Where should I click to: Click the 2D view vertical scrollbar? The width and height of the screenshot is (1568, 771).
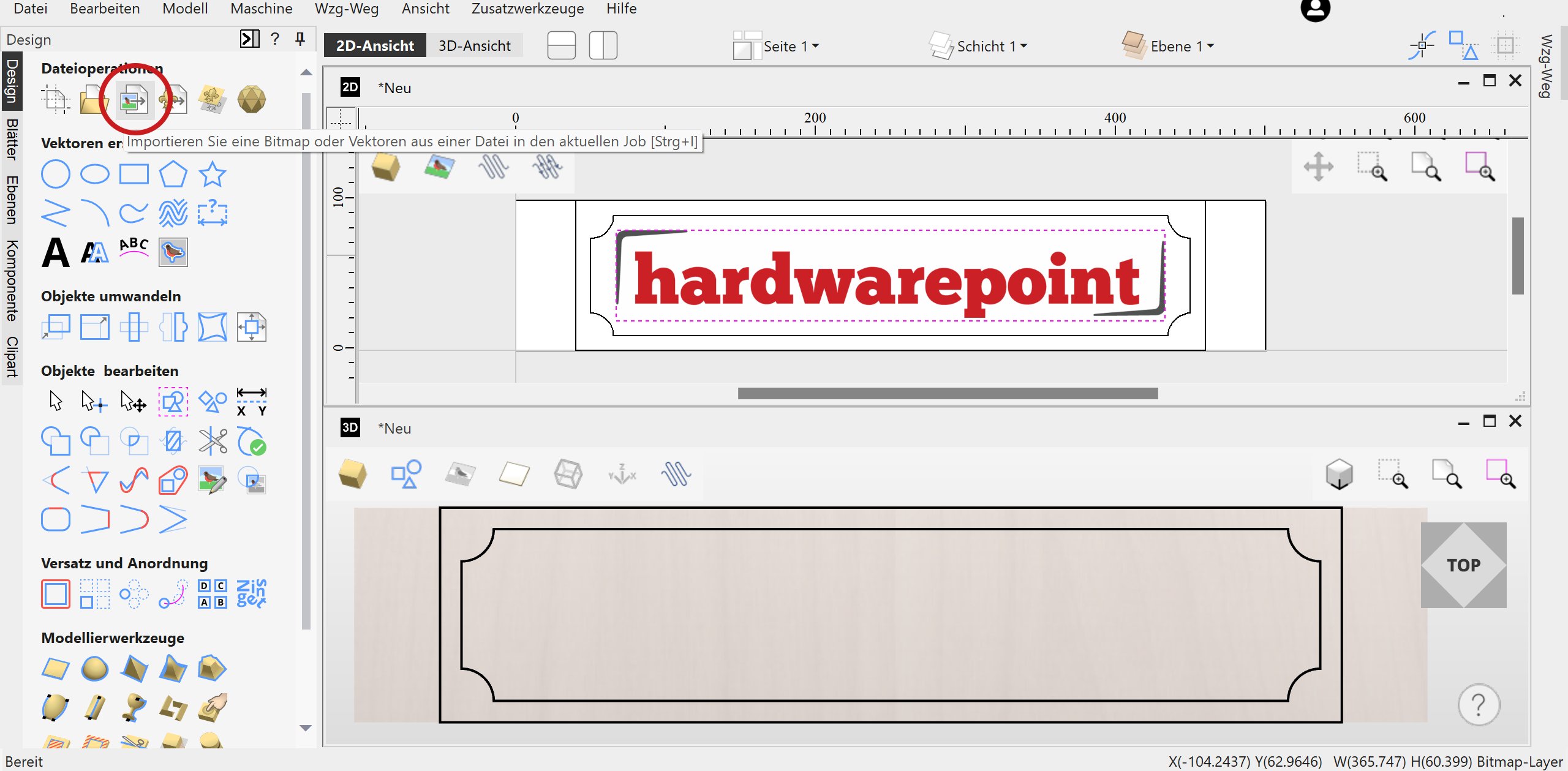tap(1517, 255)
